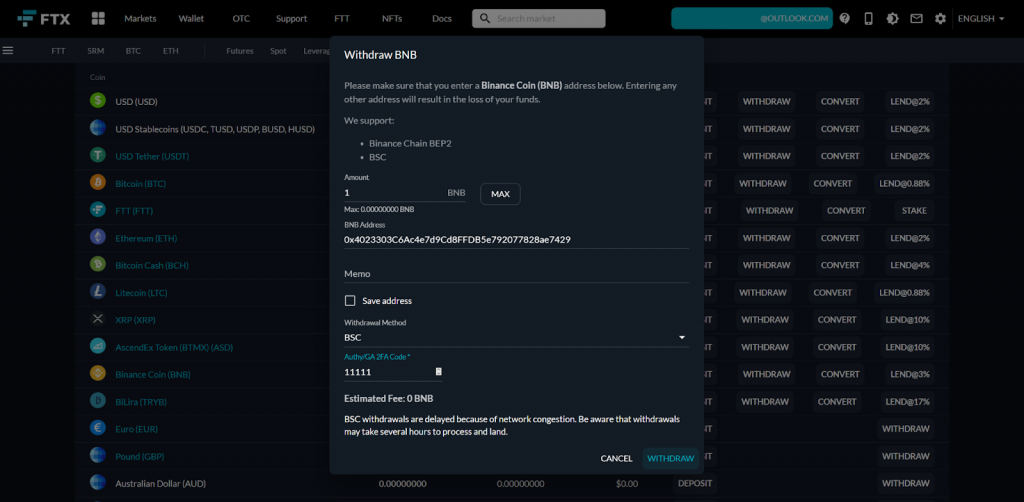Click WITHDRAW in the XRP row
This screenshot has width=1024, height=502.
click(x=767, y=319)
